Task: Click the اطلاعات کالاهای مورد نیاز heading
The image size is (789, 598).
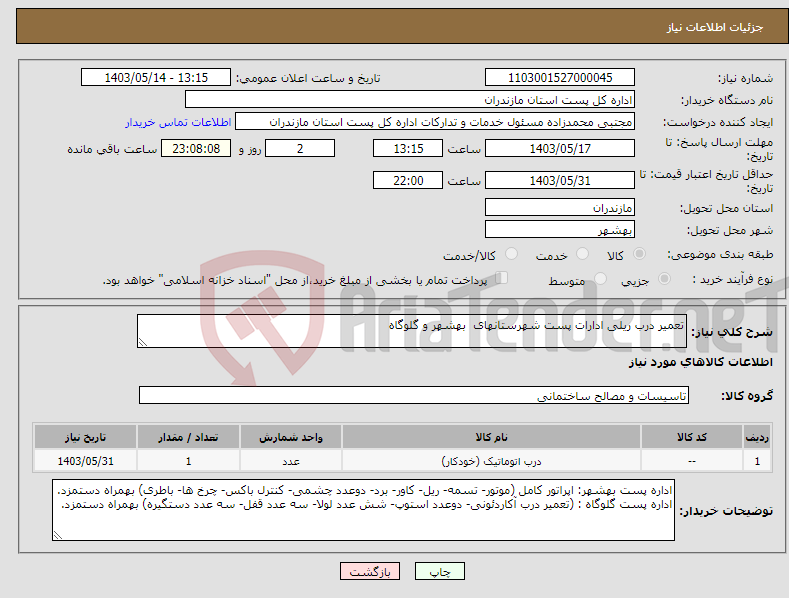Action: (x=700, y=362)
